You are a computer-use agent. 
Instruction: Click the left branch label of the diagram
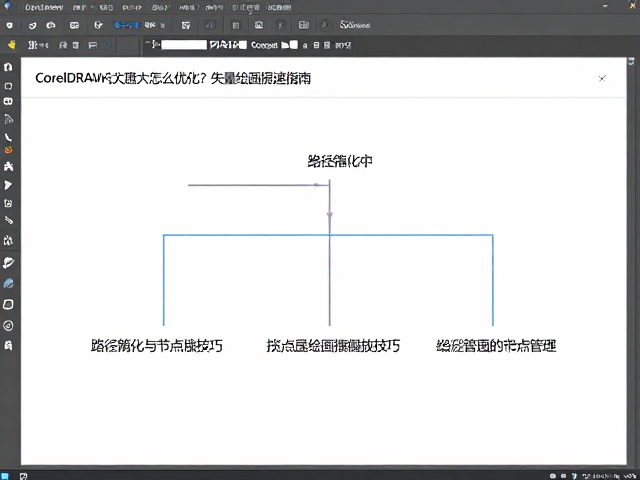tap(157, 346)
